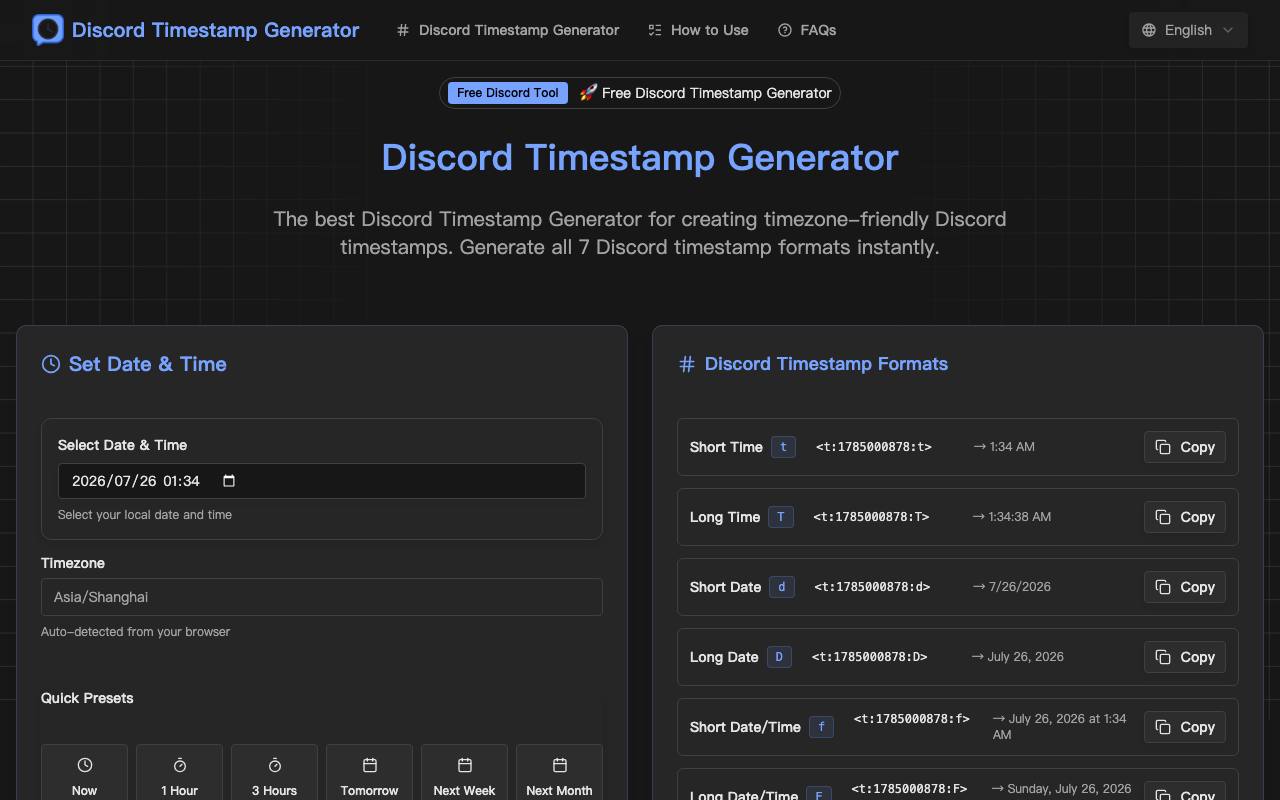The image size is (1280, 800).
Task: Jump to the FAQs section
Action: point(807,30)
